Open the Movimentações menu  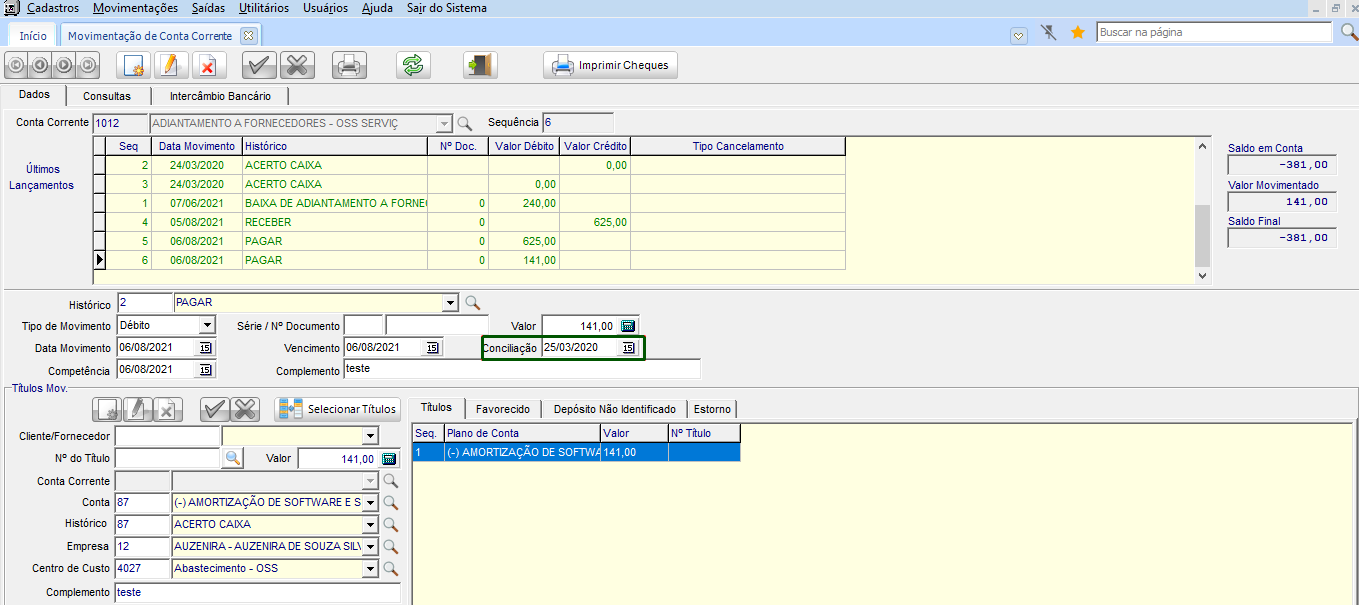click(136, 8)
